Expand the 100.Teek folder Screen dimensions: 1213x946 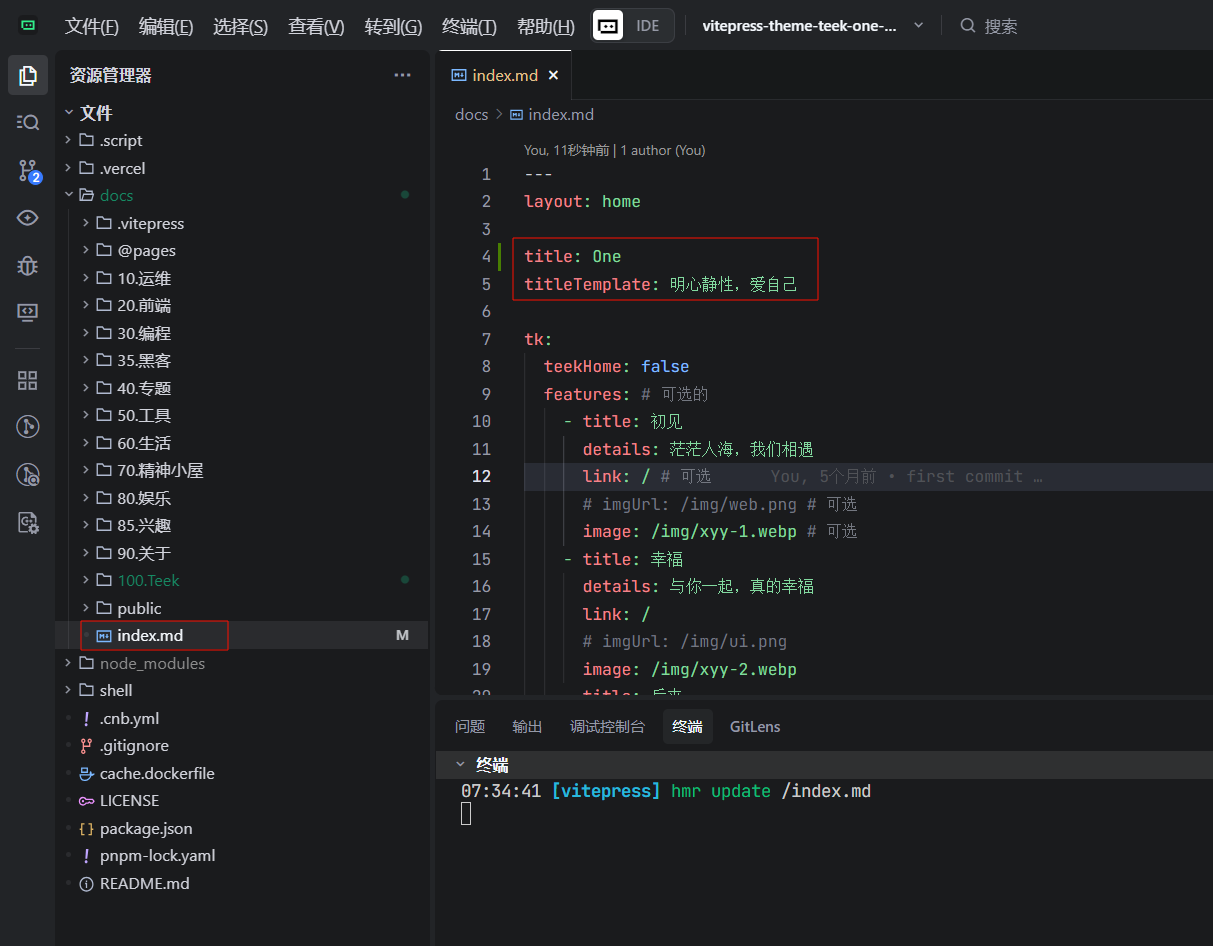pos(242,580)
